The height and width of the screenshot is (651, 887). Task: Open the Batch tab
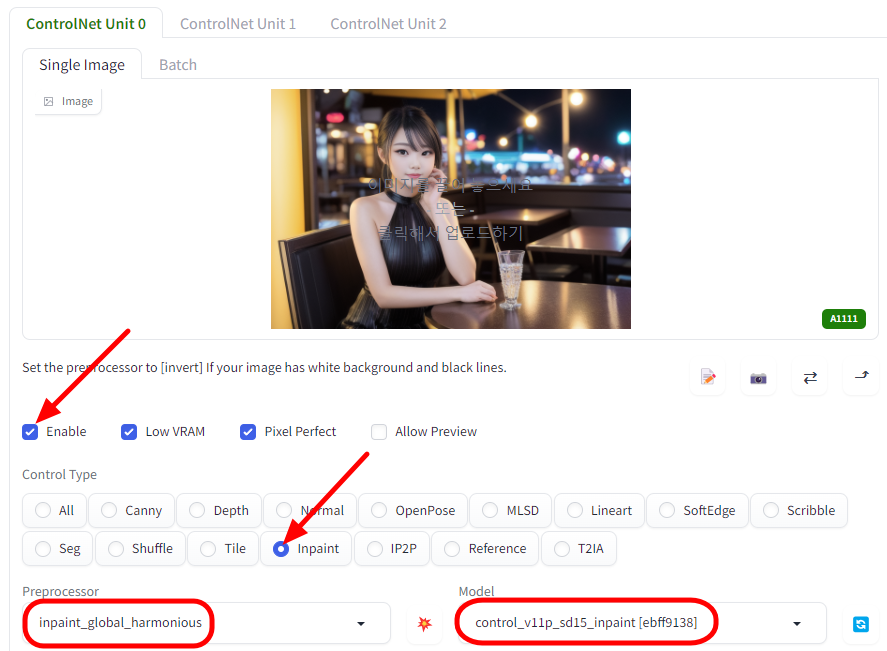point(177,64)
